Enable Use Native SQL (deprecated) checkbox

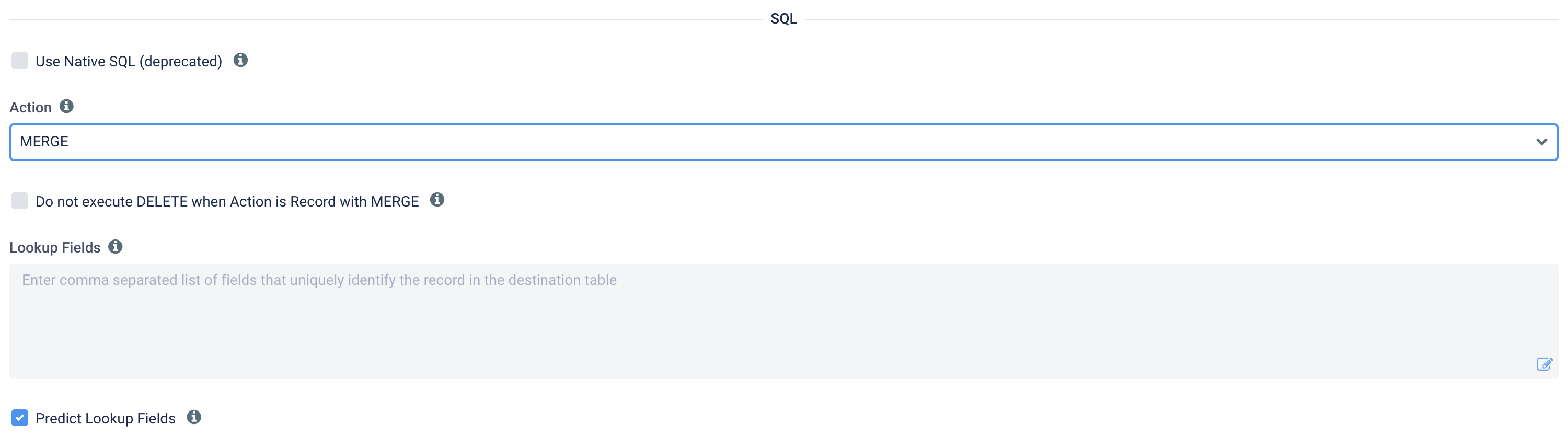pyautogui.click(x=19, y=60)
